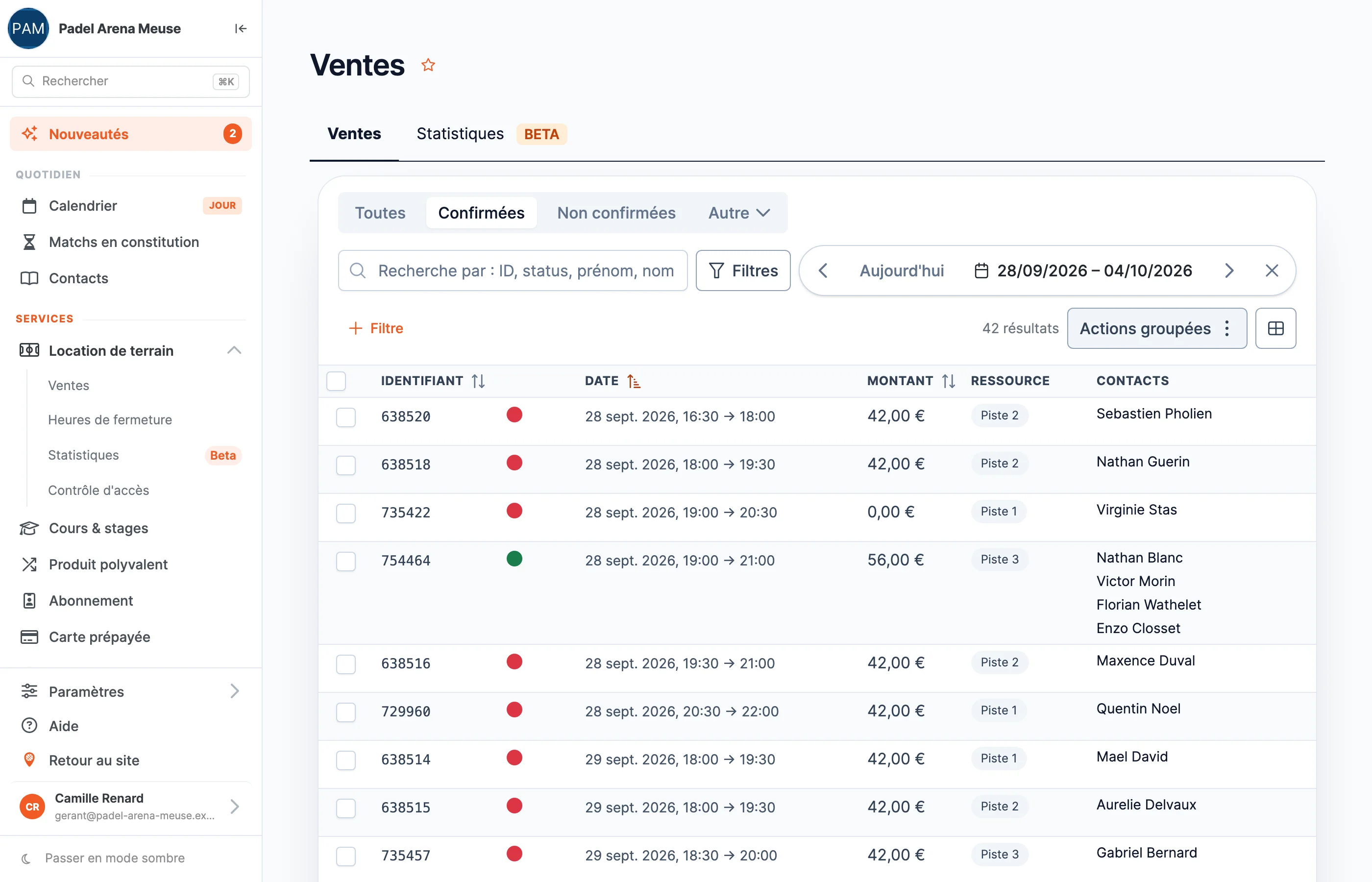Select the Confirmées filter tab
Viewport: 1372px width, 882px height.
click(481, 213)
